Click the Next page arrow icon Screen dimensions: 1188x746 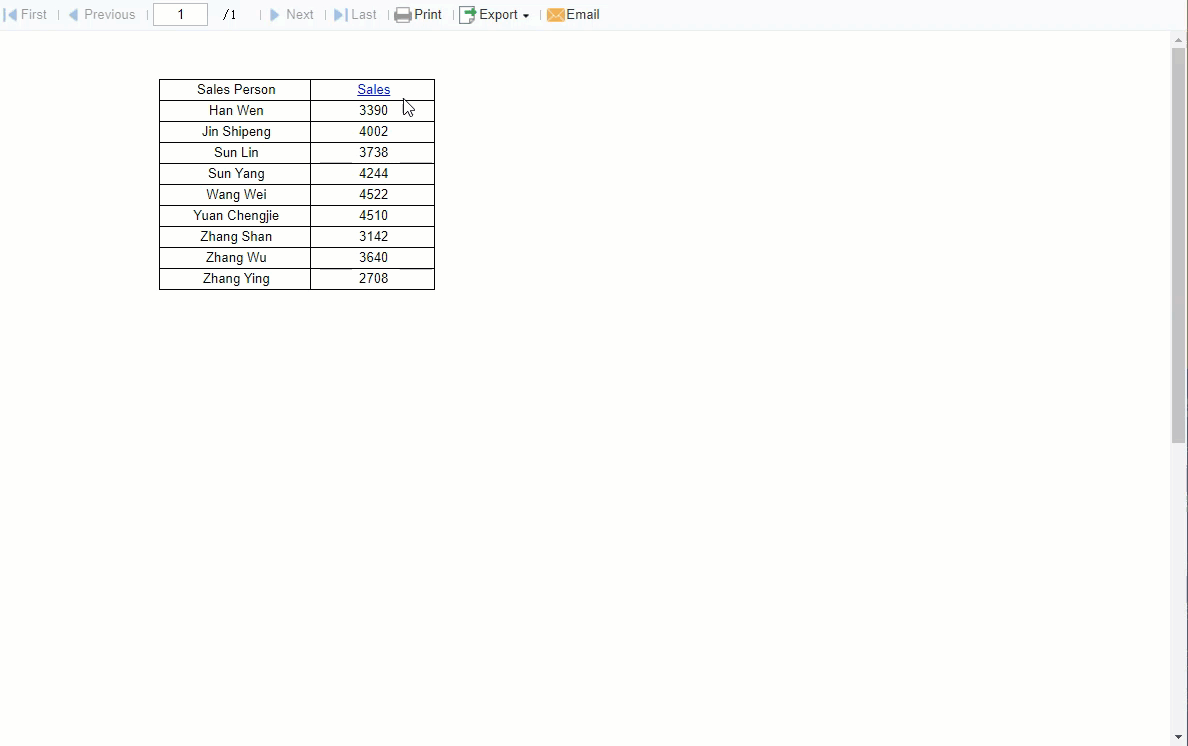pos(276,14)
